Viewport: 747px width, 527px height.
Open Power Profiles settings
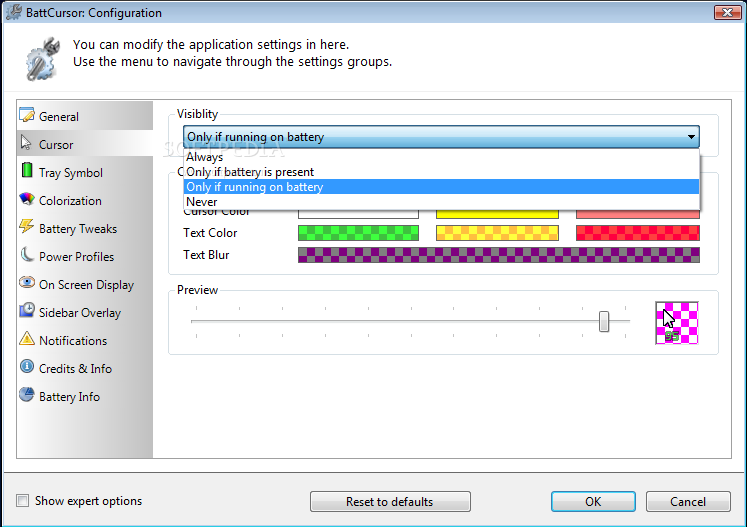pos(86,256)
